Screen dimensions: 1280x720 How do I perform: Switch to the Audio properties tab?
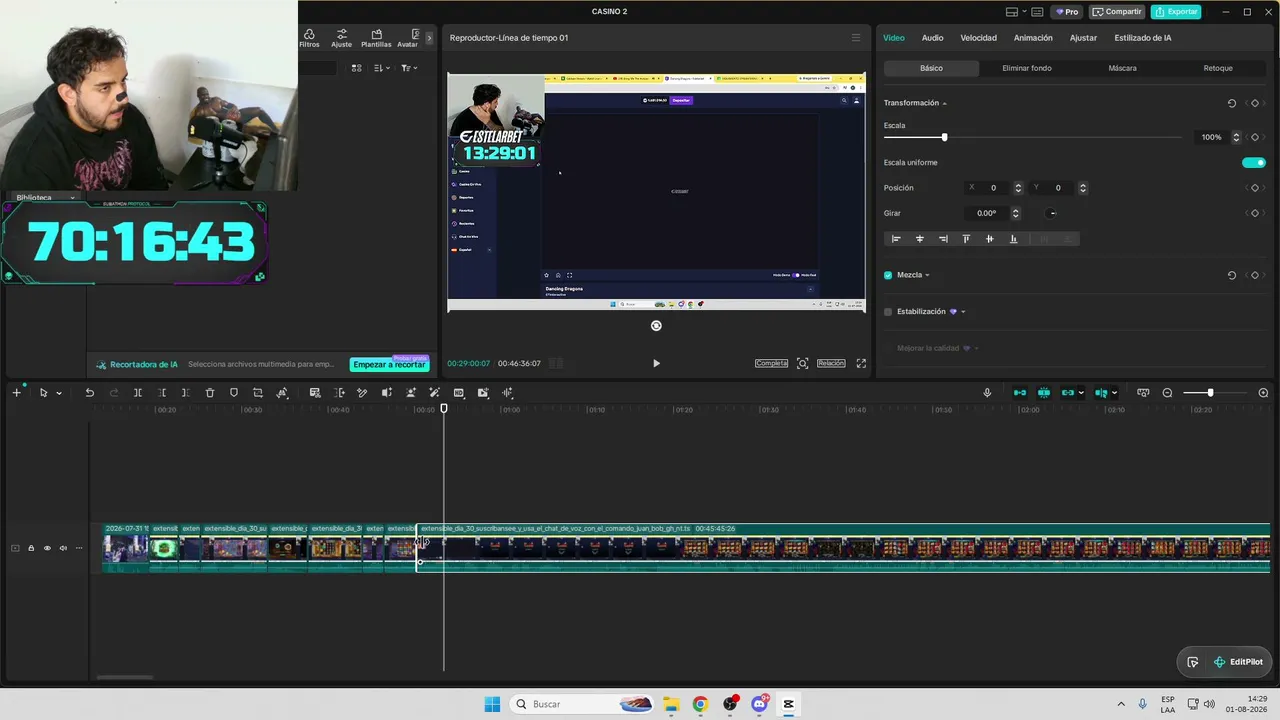point(932,38)
